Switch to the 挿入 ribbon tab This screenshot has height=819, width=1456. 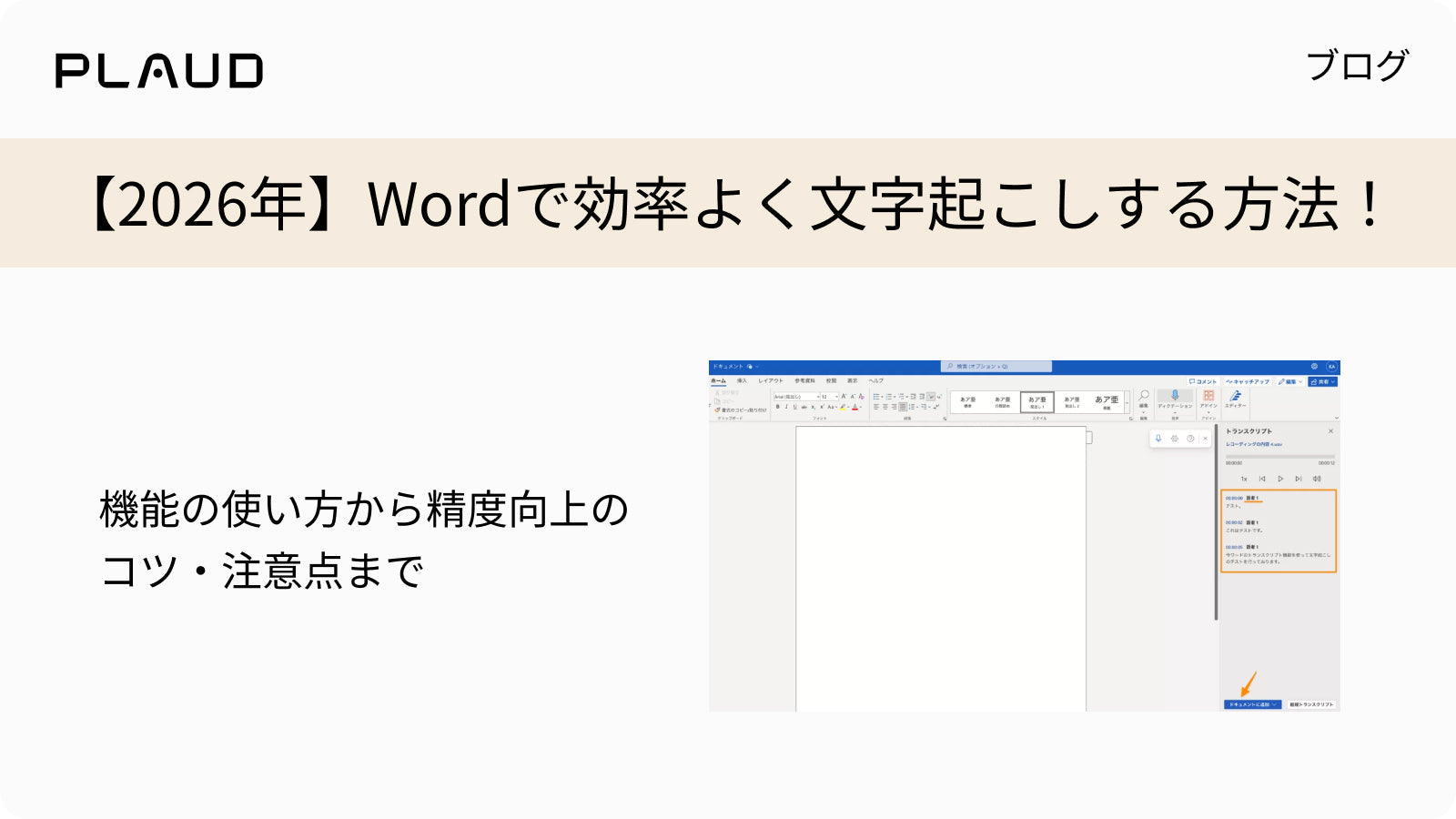tap(742, 380)
